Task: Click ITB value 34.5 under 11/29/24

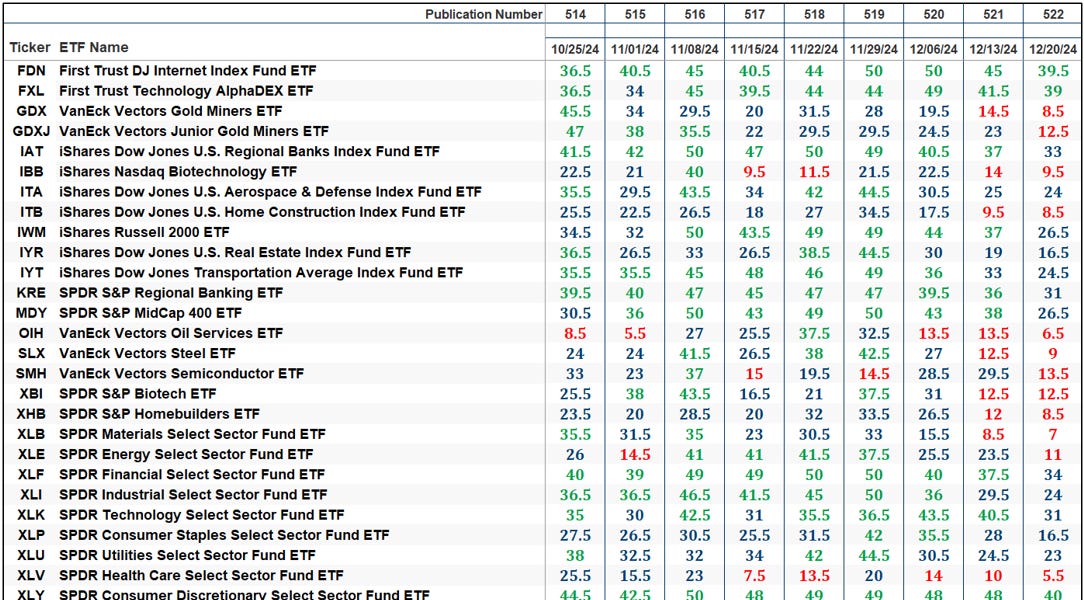Action: (874, 212)
